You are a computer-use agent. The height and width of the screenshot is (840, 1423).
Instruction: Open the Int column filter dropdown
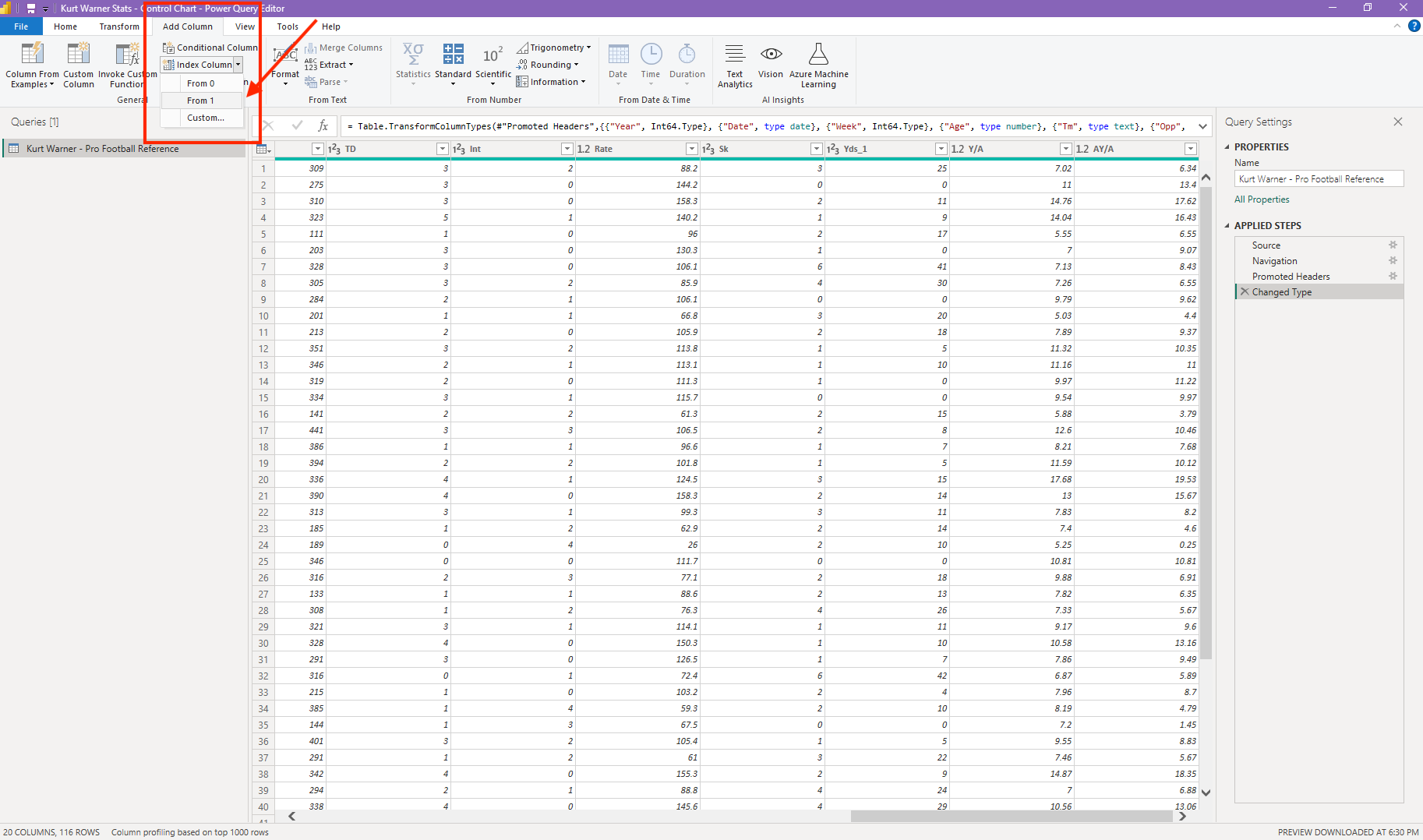(567, 149)
